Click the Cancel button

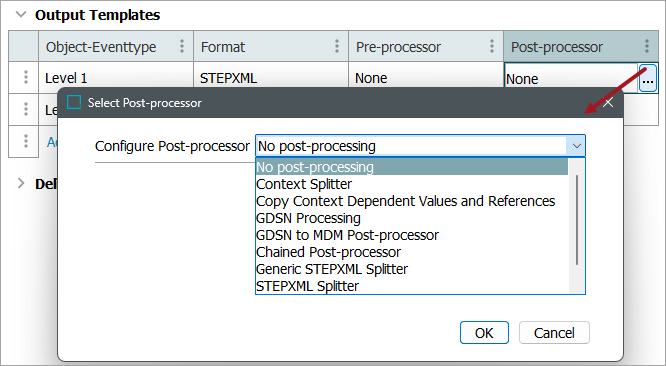[554, 332]
